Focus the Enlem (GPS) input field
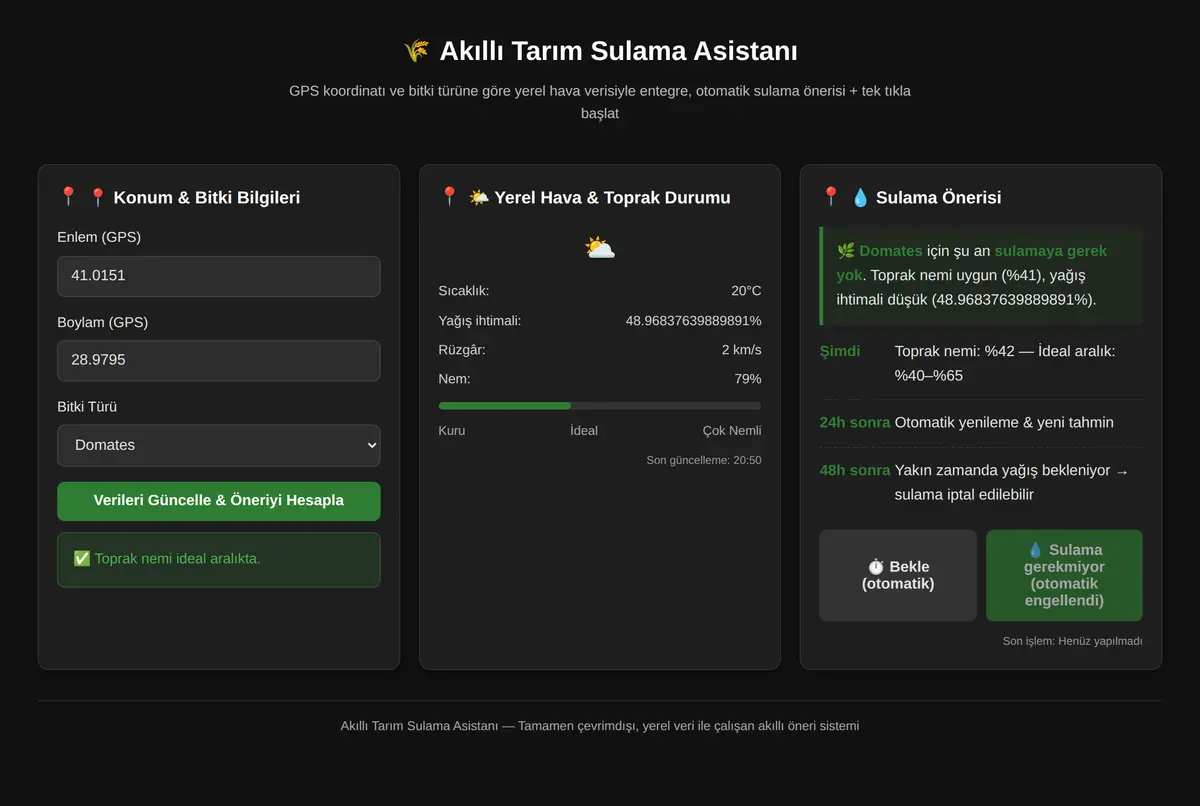 pyautogui.click(x=219, y=276)
